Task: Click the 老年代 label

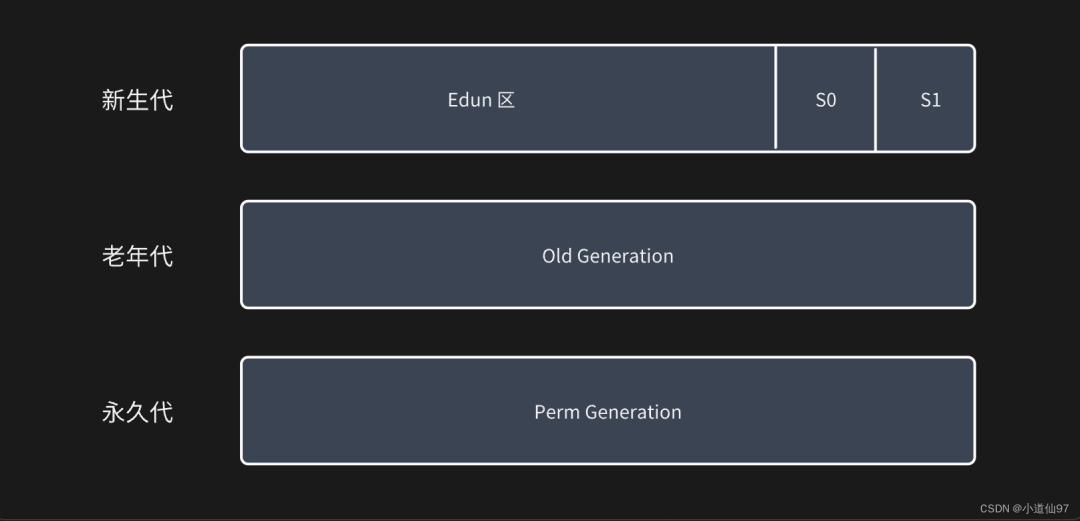Action: tap(137, 256)
